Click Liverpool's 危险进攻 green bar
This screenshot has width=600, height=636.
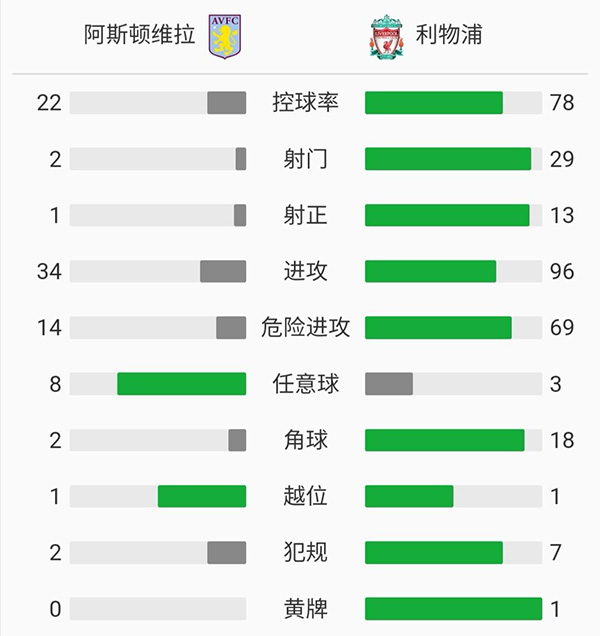[438, 327]
